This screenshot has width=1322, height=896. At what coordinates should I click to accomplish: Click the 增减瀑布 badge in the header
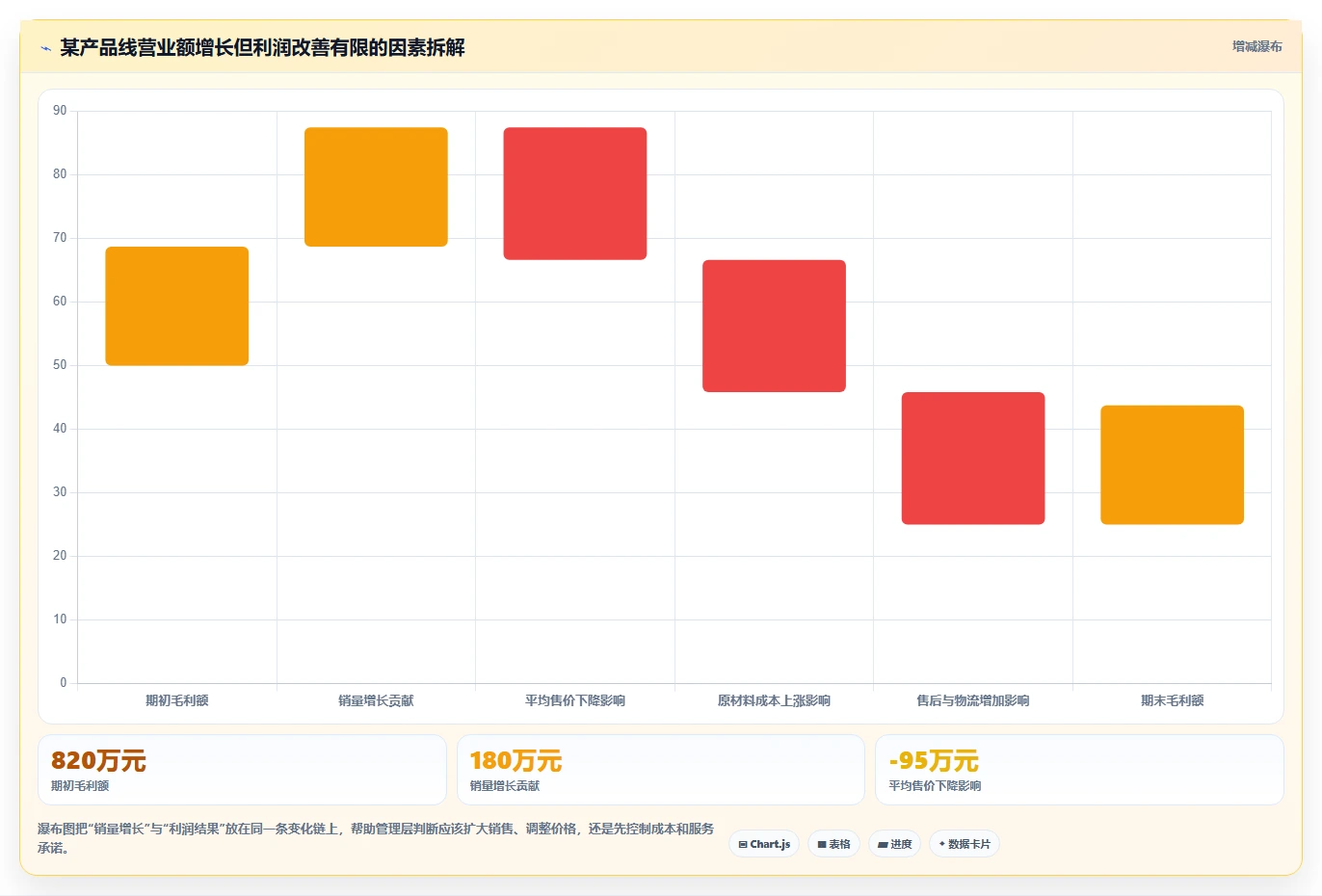(1257, 46)
